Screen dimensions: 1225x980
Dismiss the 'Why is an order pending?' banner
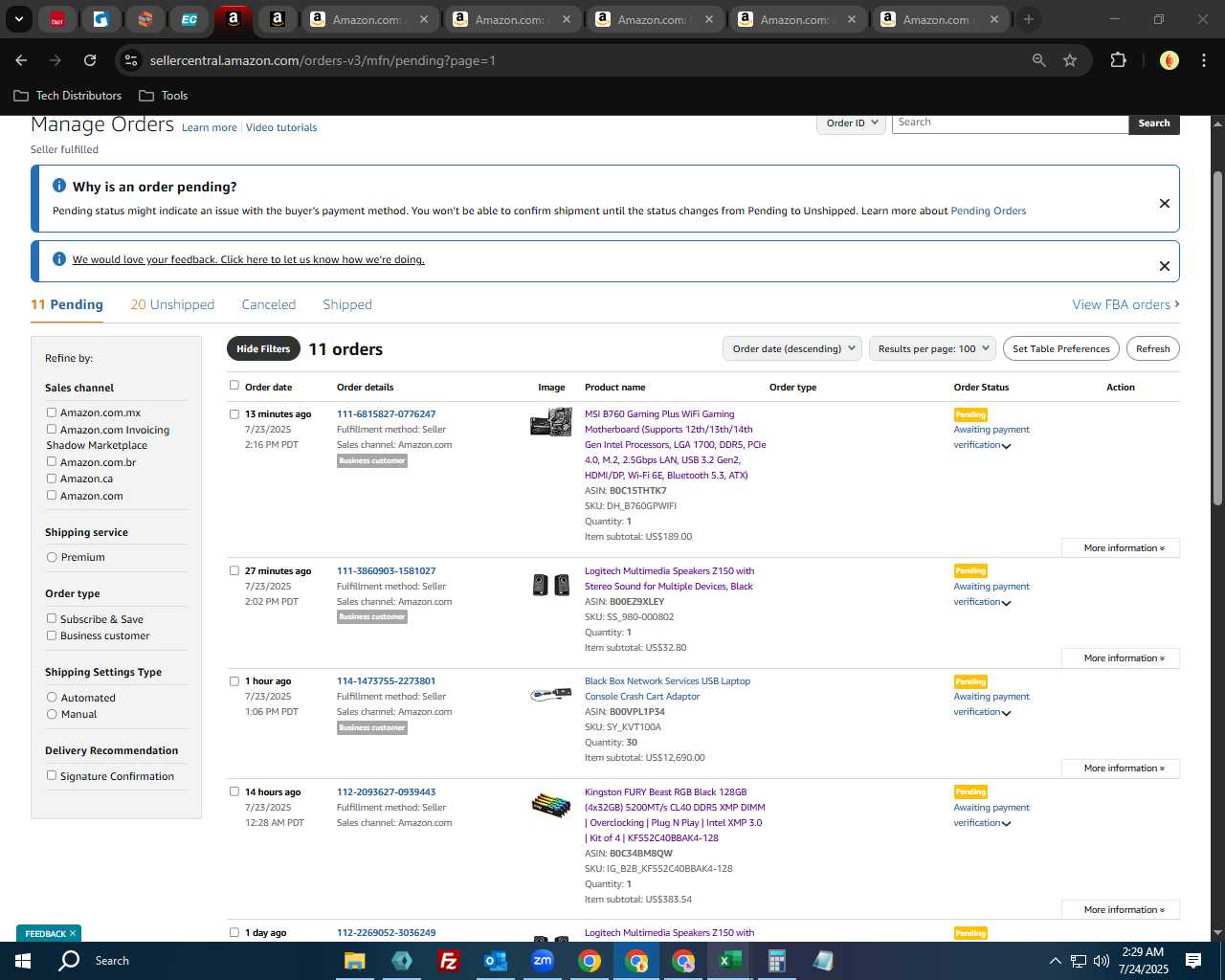pyautogui.click(x=1164, y=203)
